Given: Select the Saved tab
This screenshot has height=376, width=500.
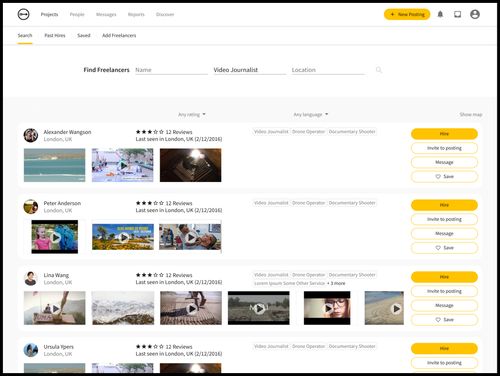Looking at the screenshot, I should [x=84, y=35].
